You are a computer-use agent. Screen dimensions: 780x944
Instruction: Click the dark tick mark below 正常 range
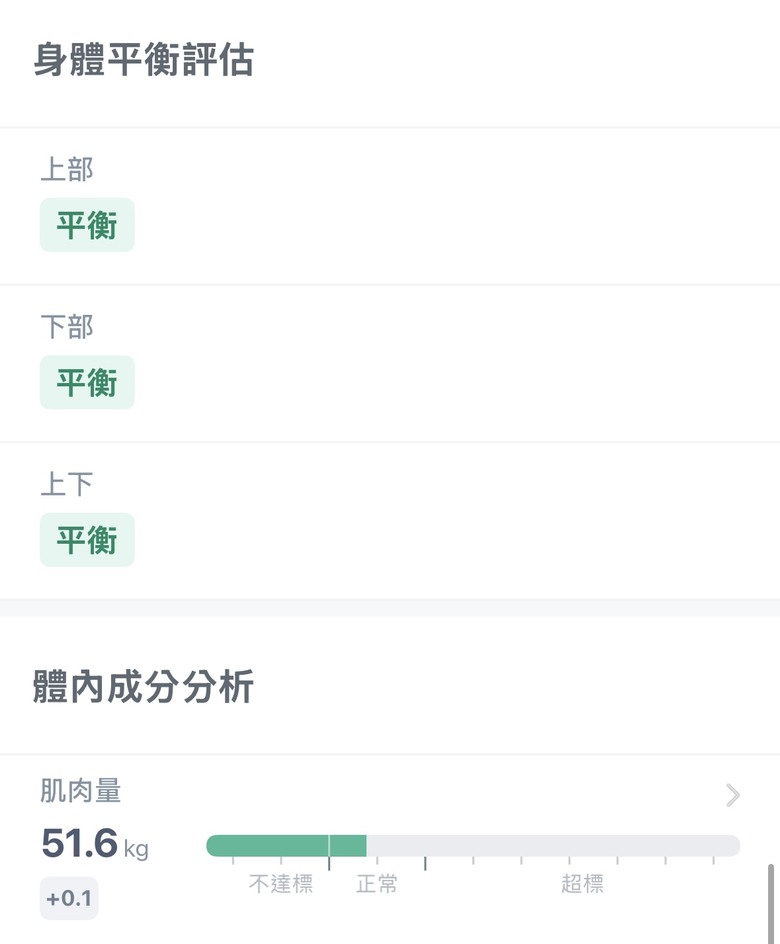[x=425, y=863]
